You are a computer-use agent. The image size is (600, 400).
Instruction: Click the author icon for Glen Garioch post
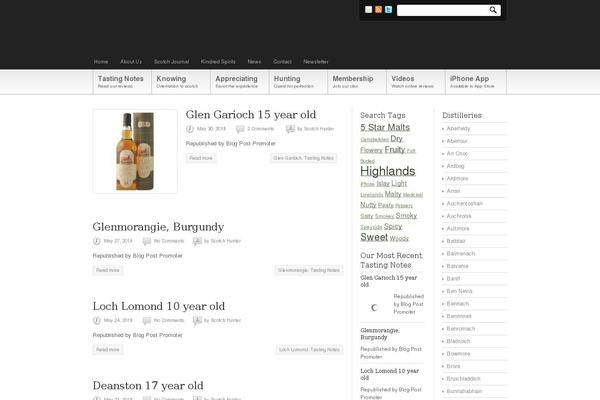(290, 129)
